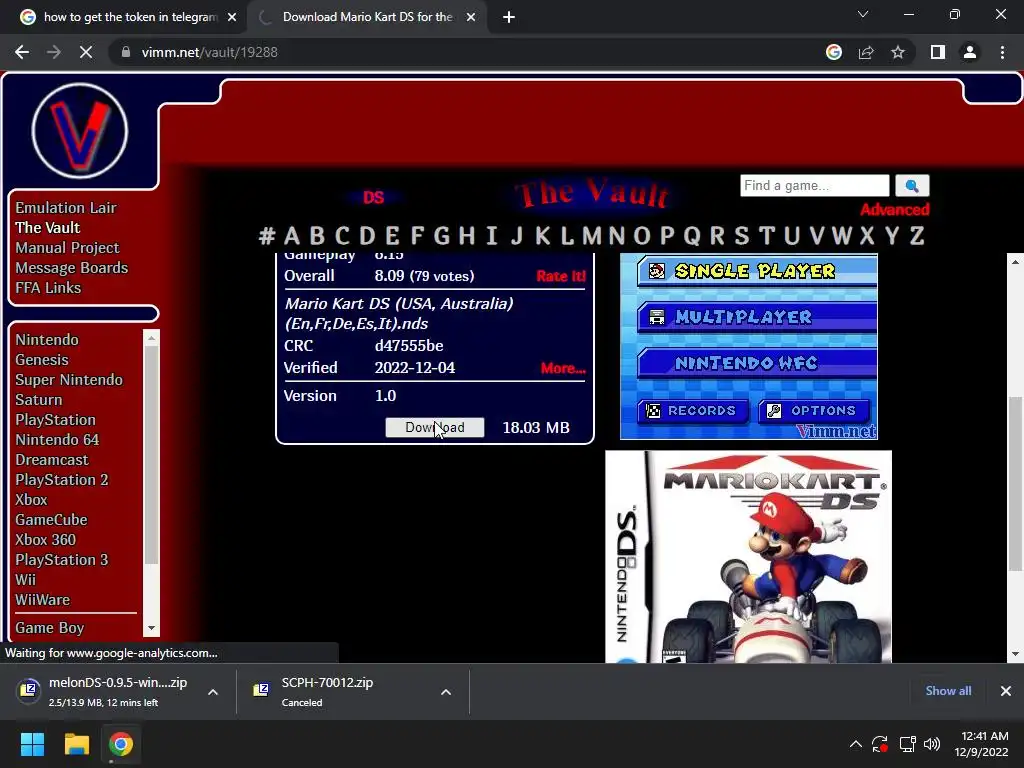Click the red DS system label
The height and width of the screenshot is (768, 1024).
(x=374, y=198)
